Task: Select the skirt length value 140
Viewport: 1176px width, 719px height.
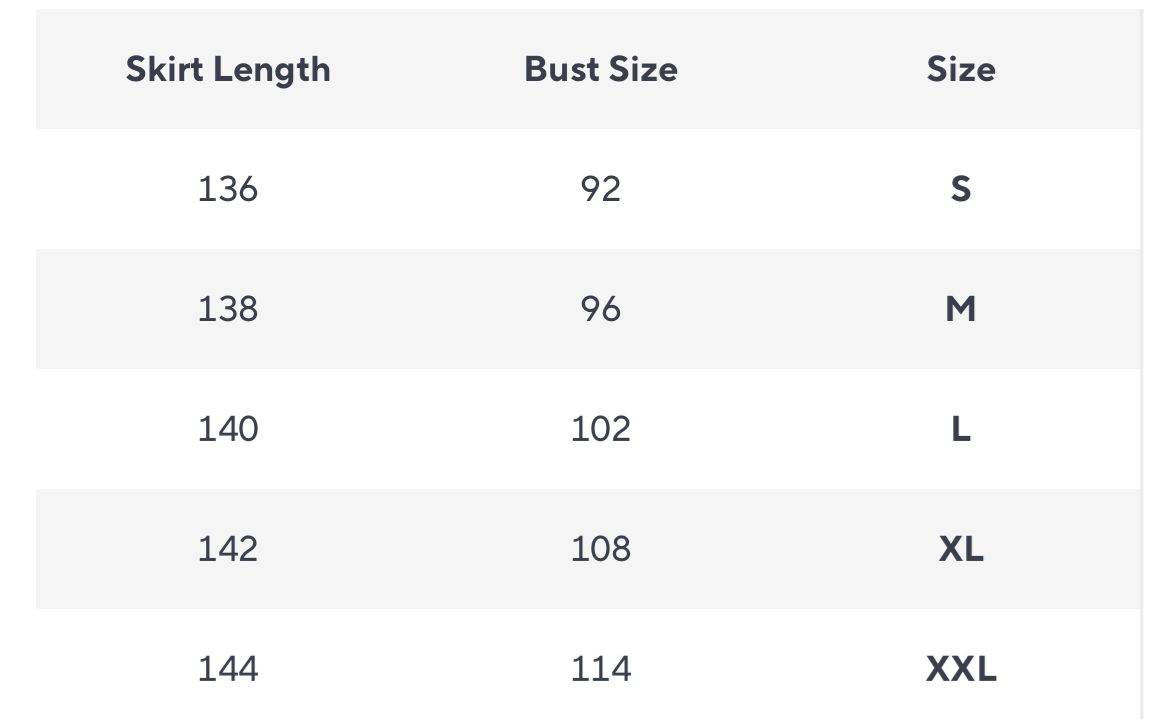Action: [x=228, y=429]
